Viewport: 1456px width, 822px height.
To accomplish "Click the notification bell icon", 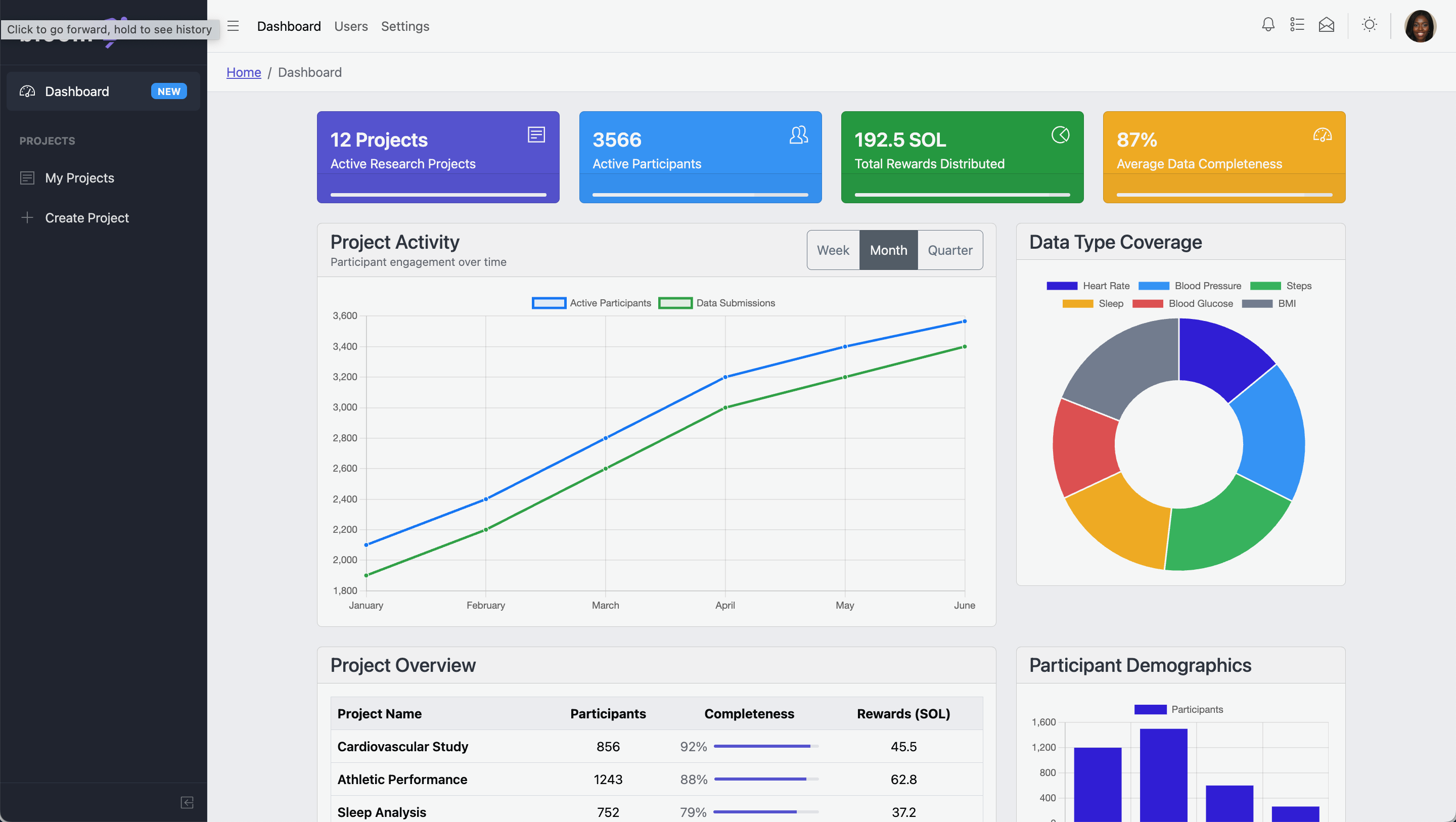I will (x=1268, y=25).
